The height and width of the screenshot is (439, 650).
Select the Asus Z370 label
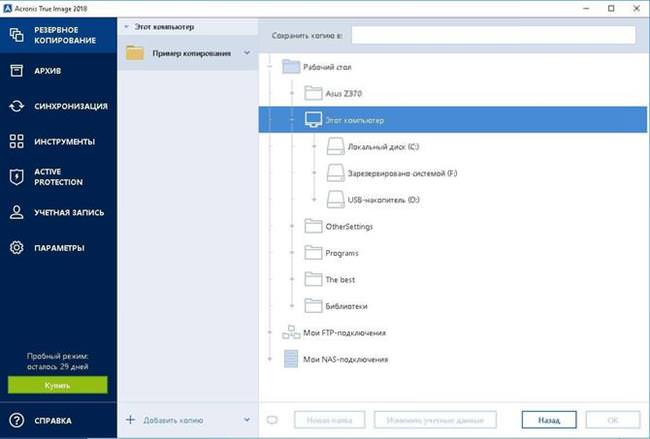344,93
